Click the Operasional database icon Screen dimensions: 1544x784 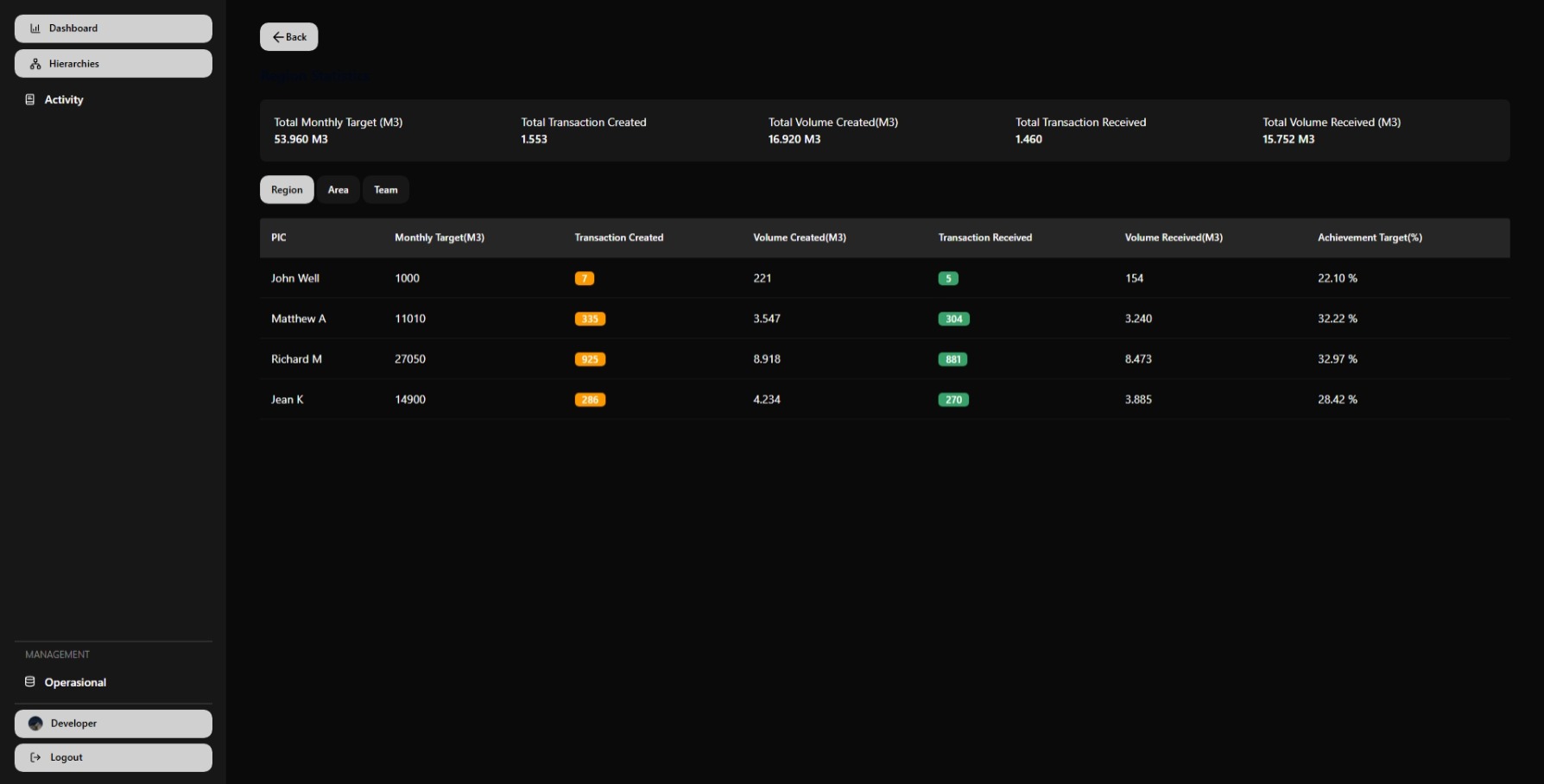pos(30,682)
